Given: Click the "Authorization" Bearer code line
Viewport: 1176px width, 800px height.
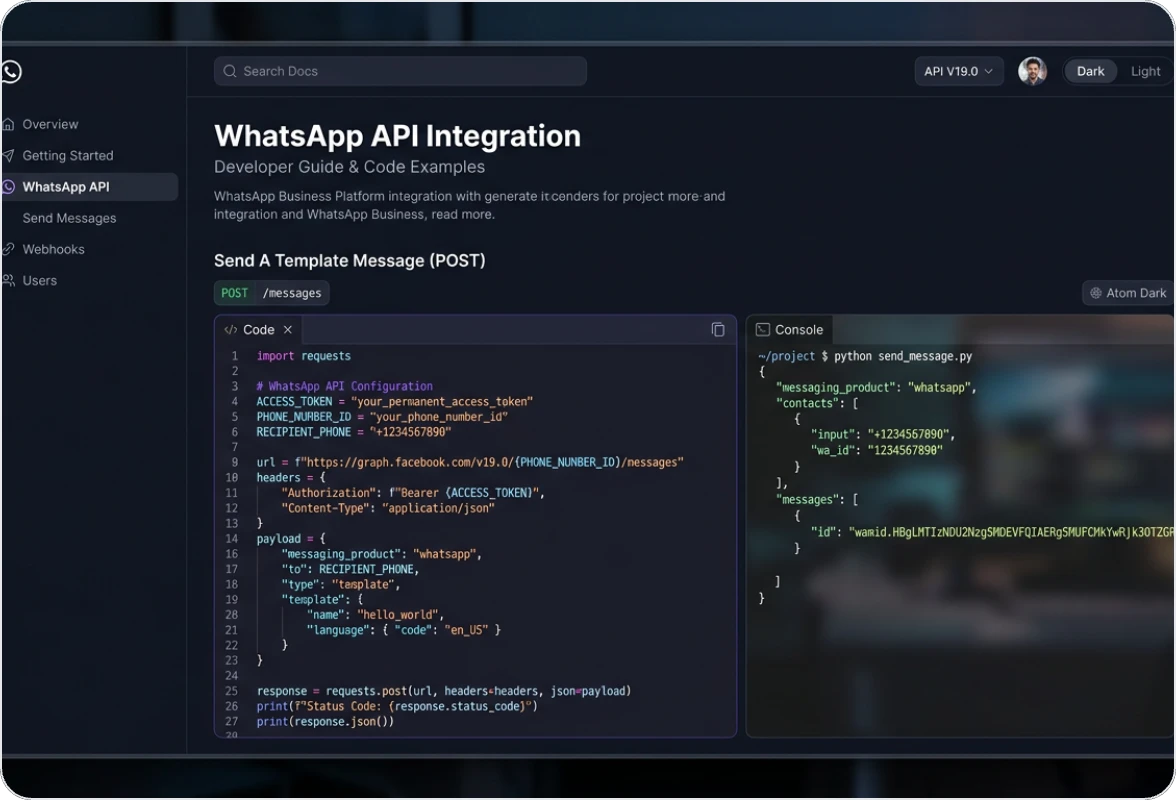Looking at the screenshot, I should [x=412, y=493].
